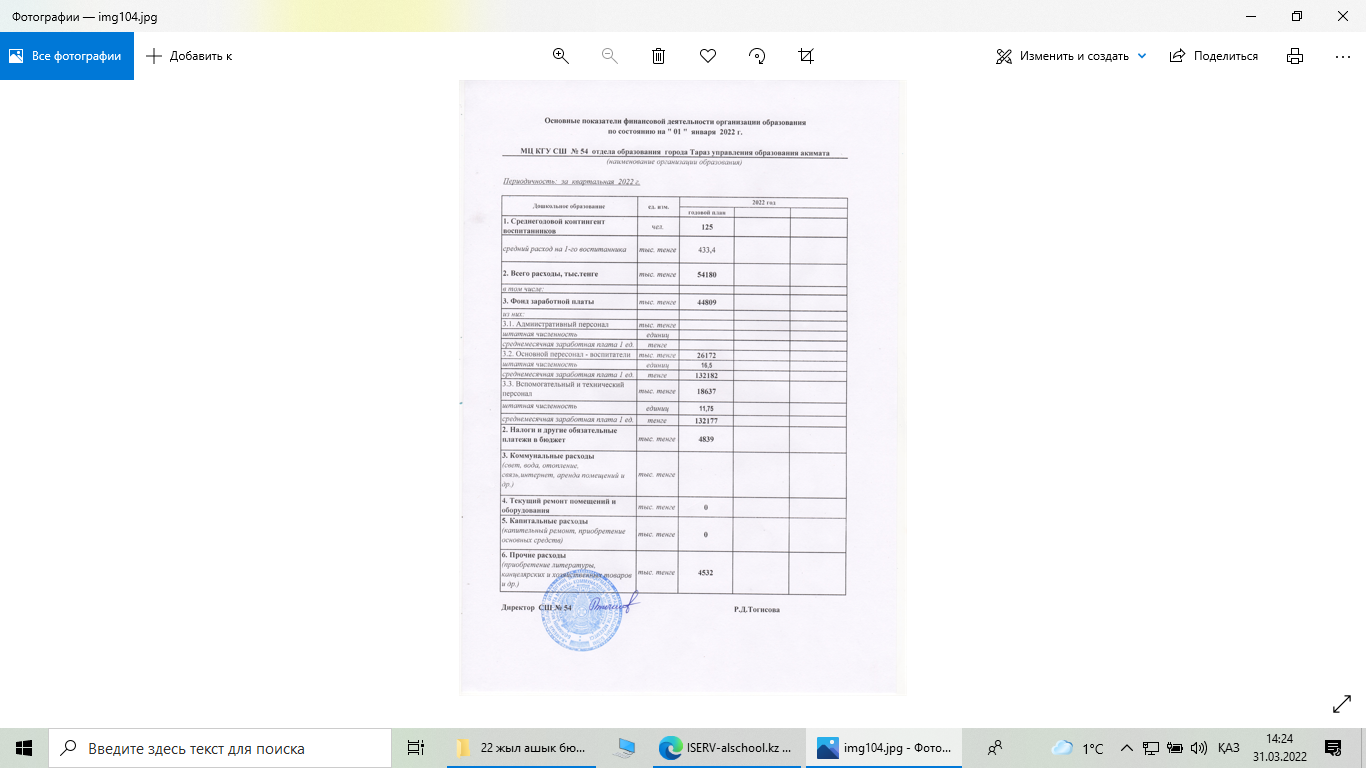The image size is (1366, 768).
Task: Open the three-dots more options menu
Action: tap(1343, 56)
